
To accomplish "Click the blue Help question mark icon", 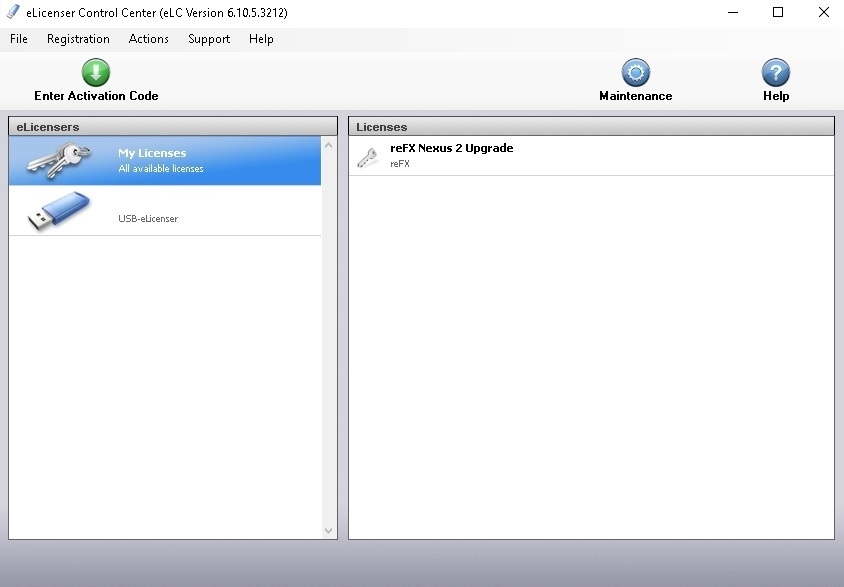I will click(776, 73).
